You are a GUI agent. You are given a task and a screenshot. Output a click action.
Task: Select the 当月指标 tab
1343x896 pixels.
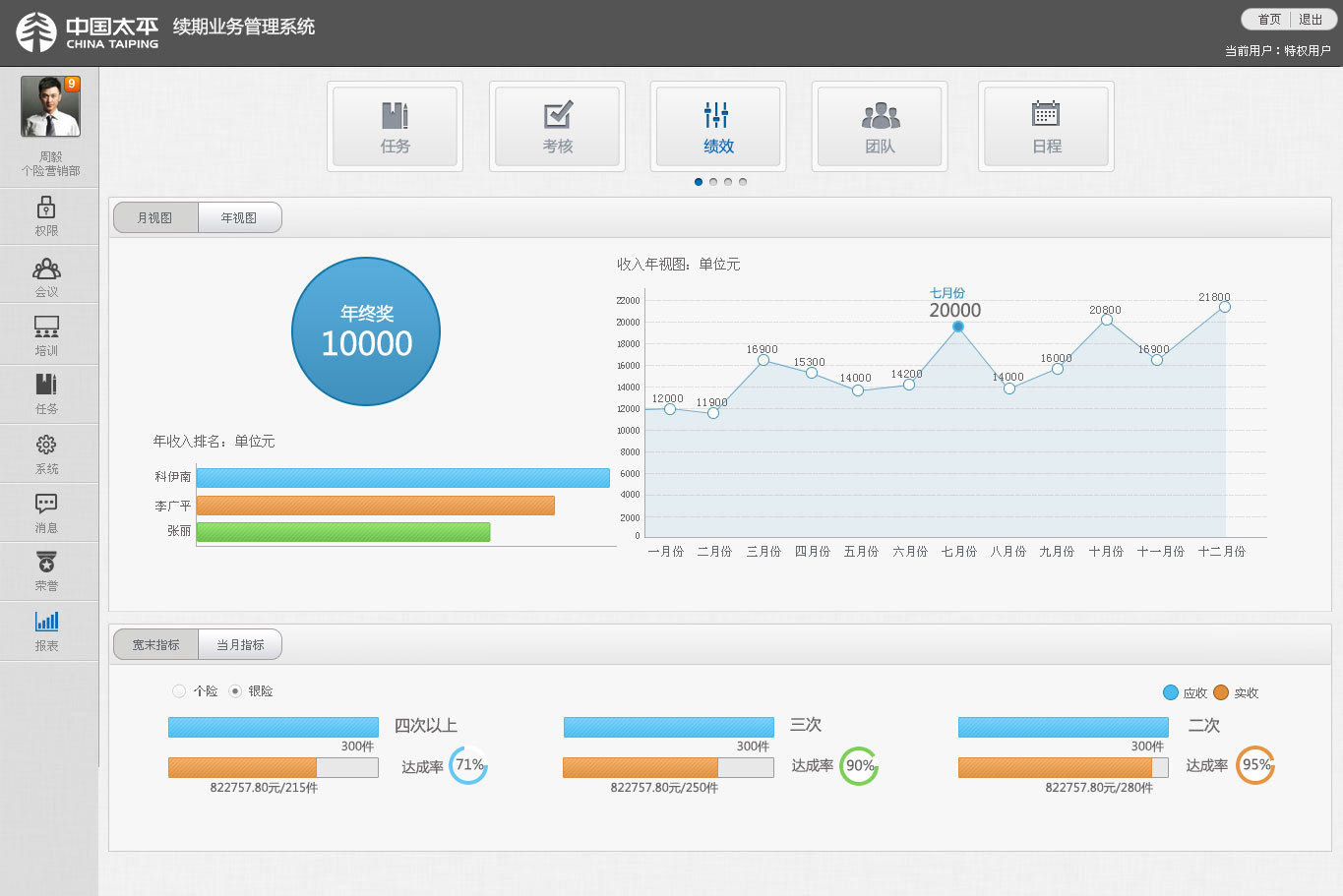pos(240,644)
